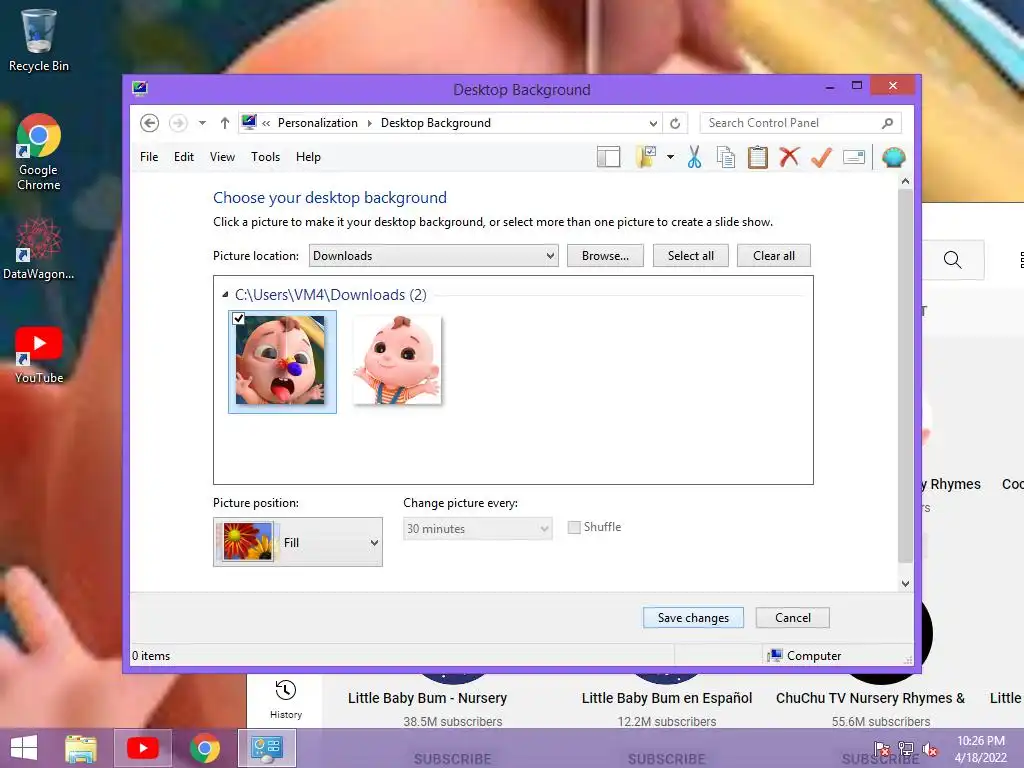Open Little Baby Bum - Nursery channel
The width and height of the screenshot is (1024, 768).
(427, 698)
